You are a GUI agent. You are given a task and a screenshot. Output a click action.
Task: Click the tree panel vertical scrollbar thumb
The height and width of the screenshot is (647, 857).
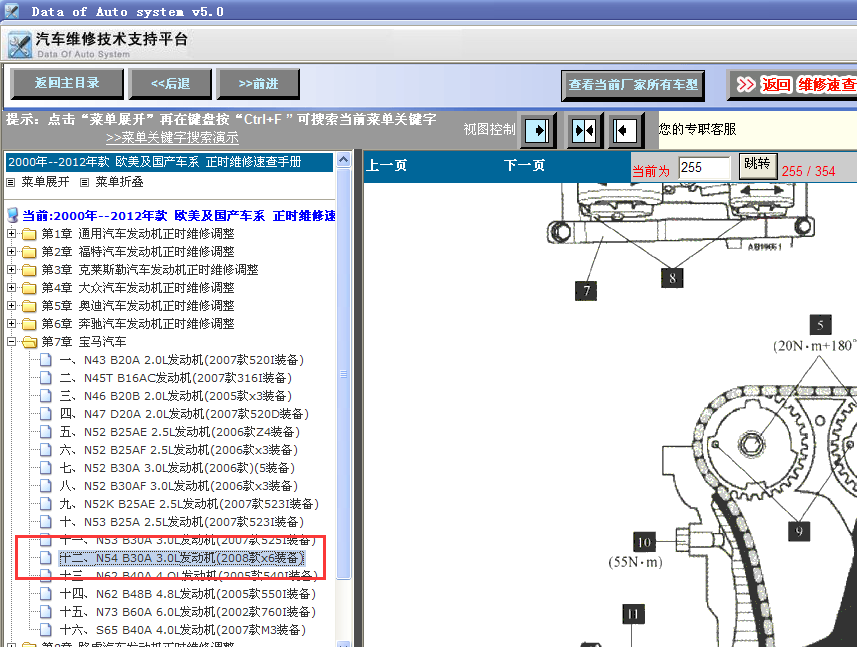(343, 374)
